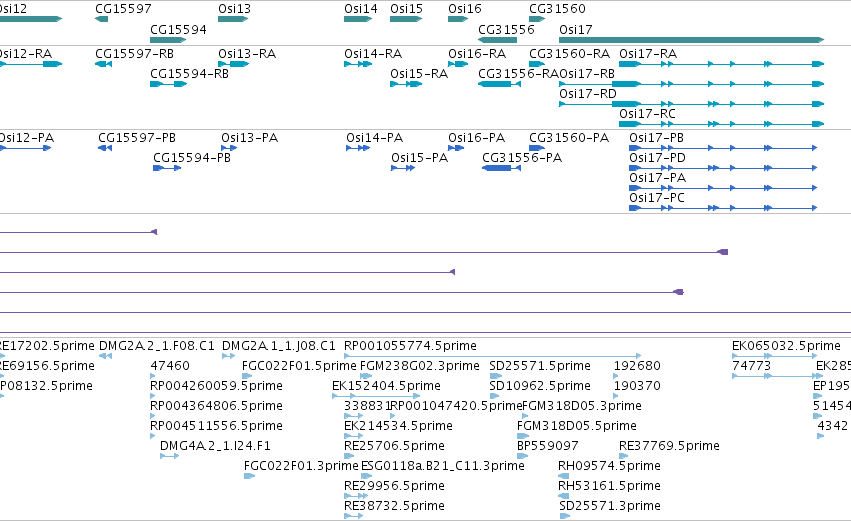Select the long Osi17 gene bar
The width and height of the screenshot is (851, 521).
(x=691, y=40)
